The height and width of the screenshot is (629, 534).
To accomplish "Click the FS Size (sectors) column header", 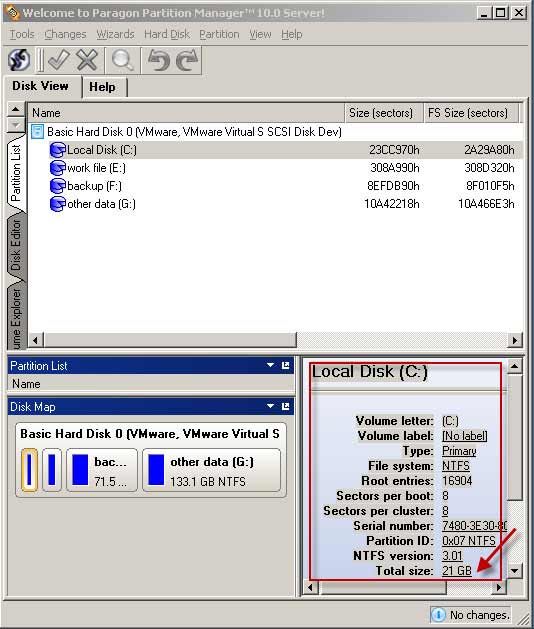I will [471, 113].
